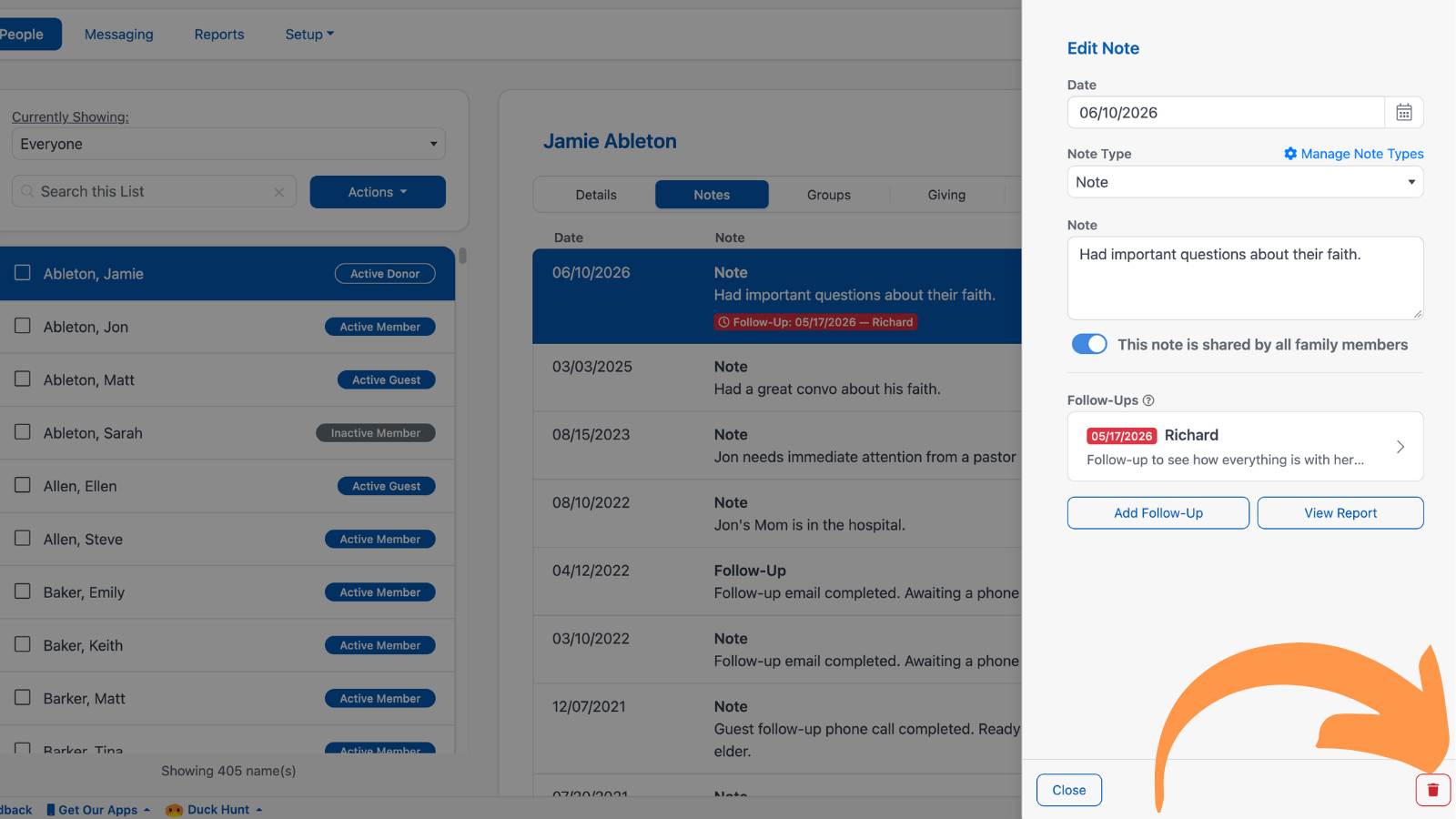The height and width of the screenshot is (819, 1456).
Task: Click the Search this List field
Action: point(154,192)
